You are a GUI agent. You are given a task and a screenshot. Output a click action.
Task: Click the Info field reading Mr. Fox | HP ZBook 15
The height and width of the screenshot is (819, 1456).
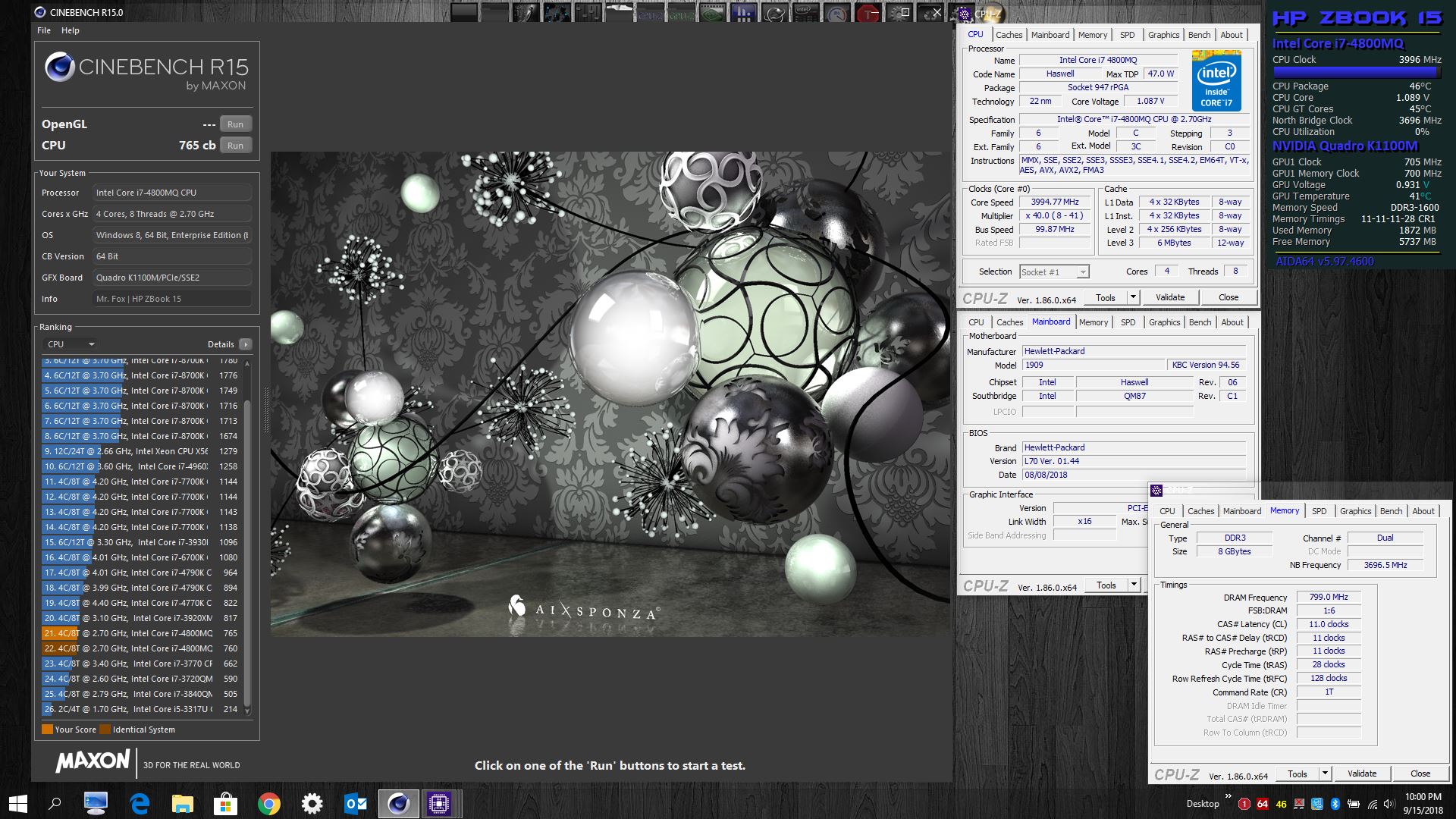(172, 299)
